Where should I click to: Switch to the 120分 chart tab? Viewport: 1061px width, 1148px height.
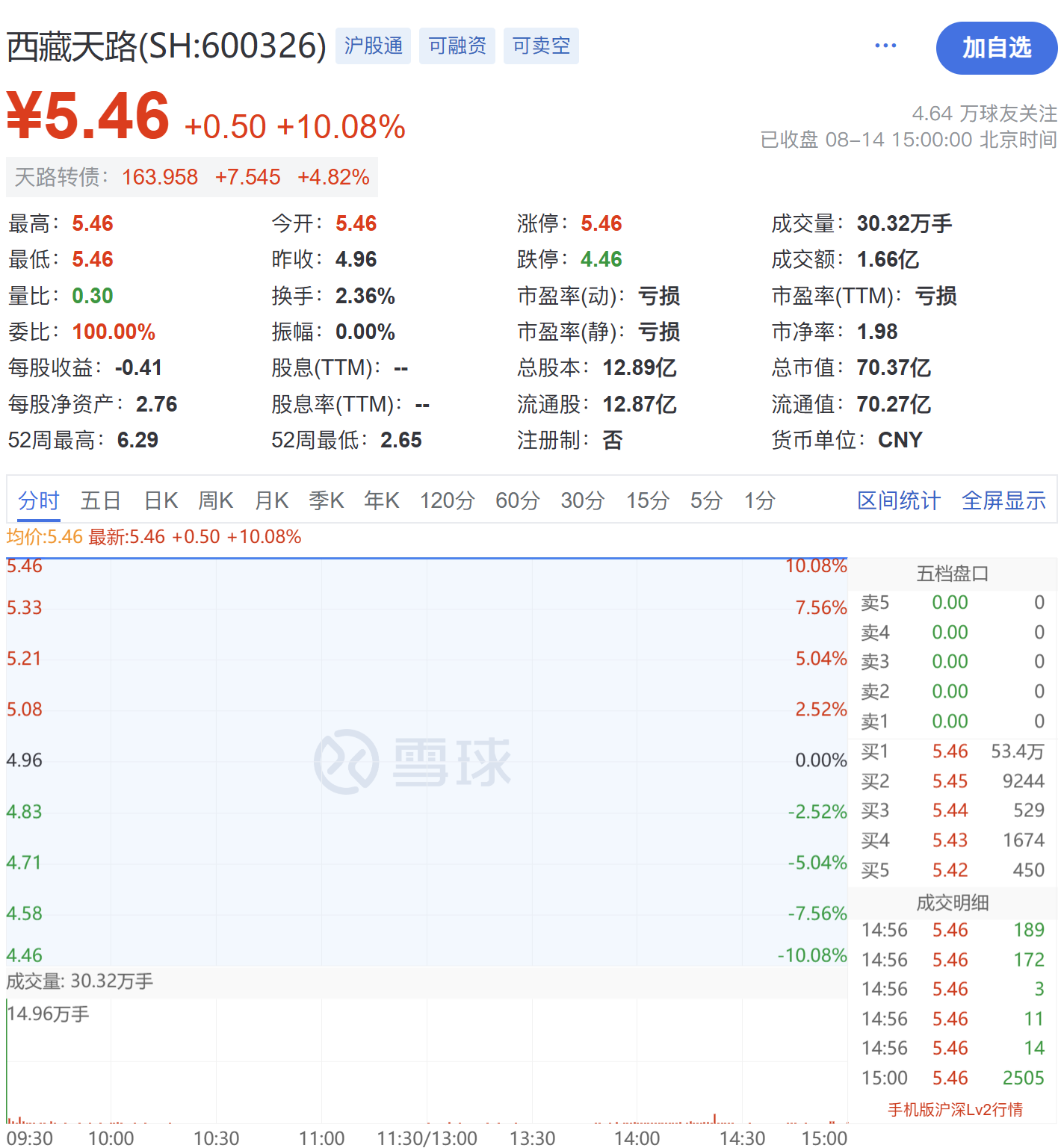click(447, 500)
